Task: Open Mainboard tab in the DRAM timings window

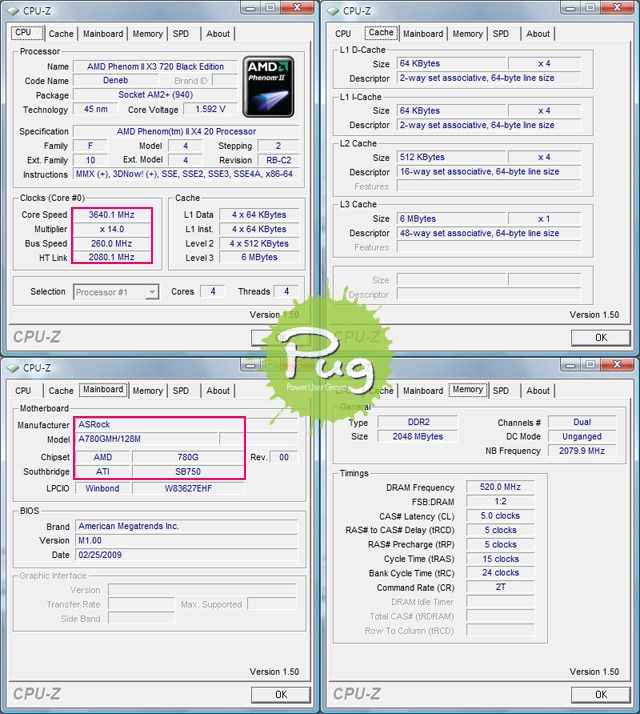Action: pyautogui.click(x=423, y=391)
